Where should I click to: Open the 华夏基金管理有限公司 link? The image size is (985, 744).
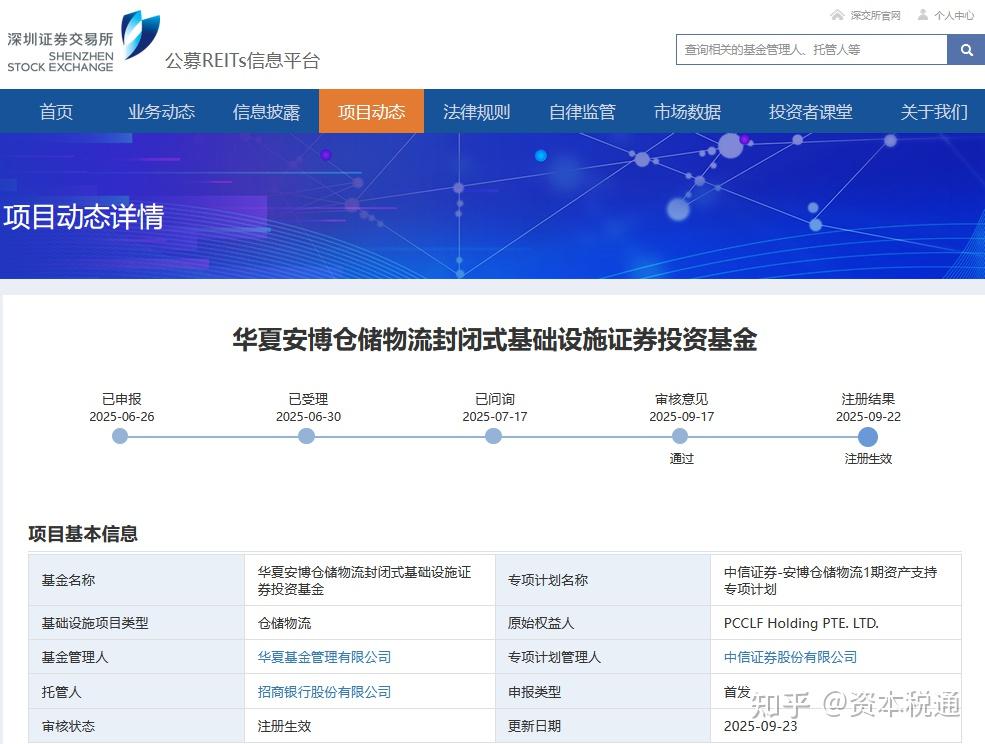[324, 657]
